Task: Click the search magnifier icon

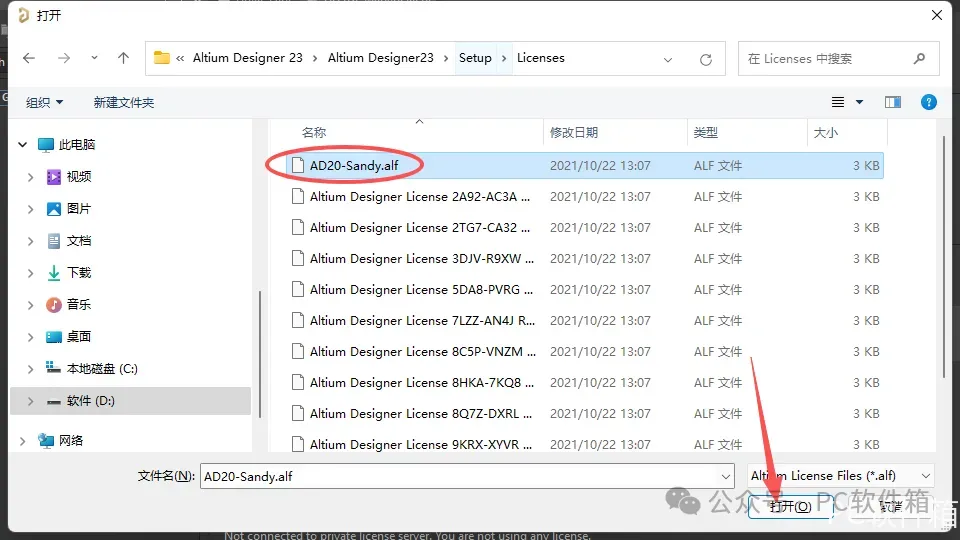Action: (x=920, y=59)
